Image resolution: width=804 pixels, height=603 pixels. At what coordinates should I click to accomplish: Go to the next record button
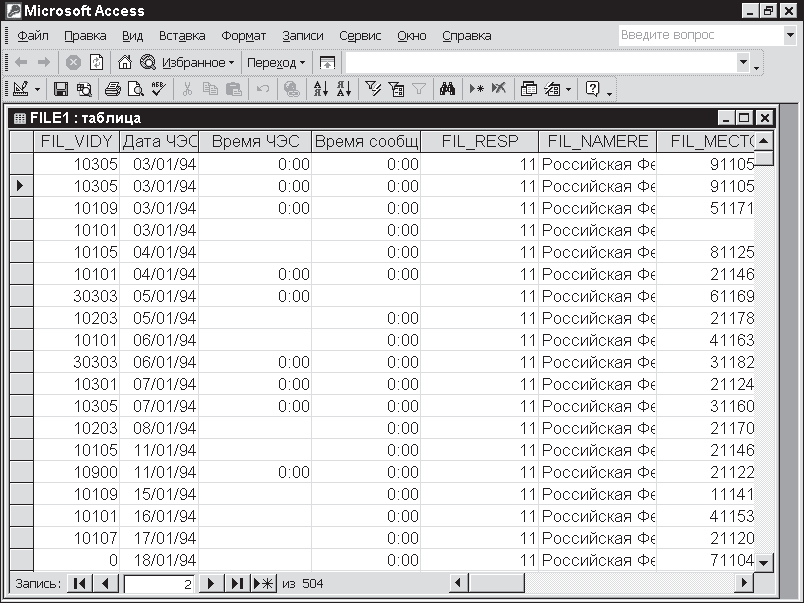210,583
